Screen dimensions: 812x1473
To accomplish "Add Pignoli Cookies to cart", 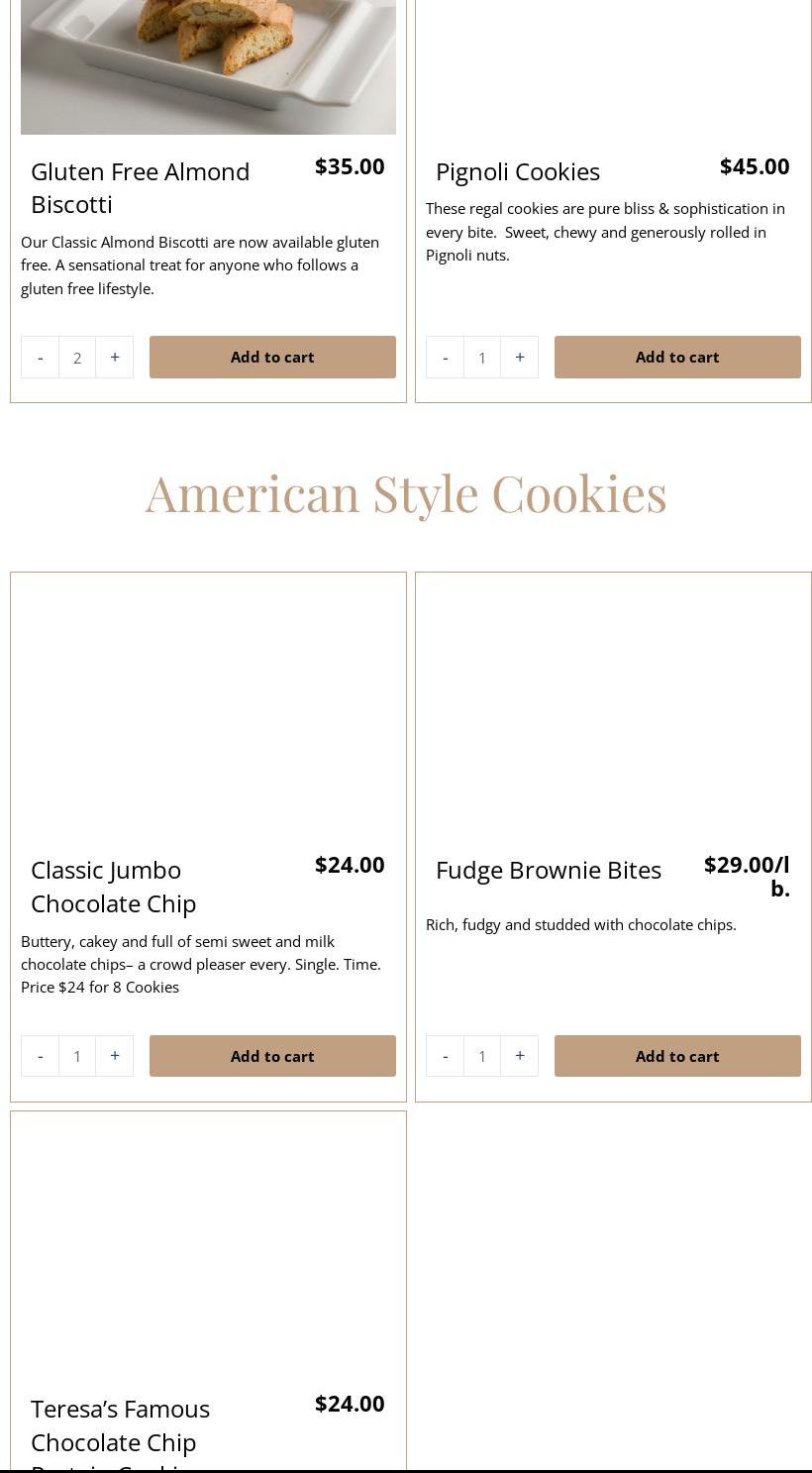I will [677, 358].
